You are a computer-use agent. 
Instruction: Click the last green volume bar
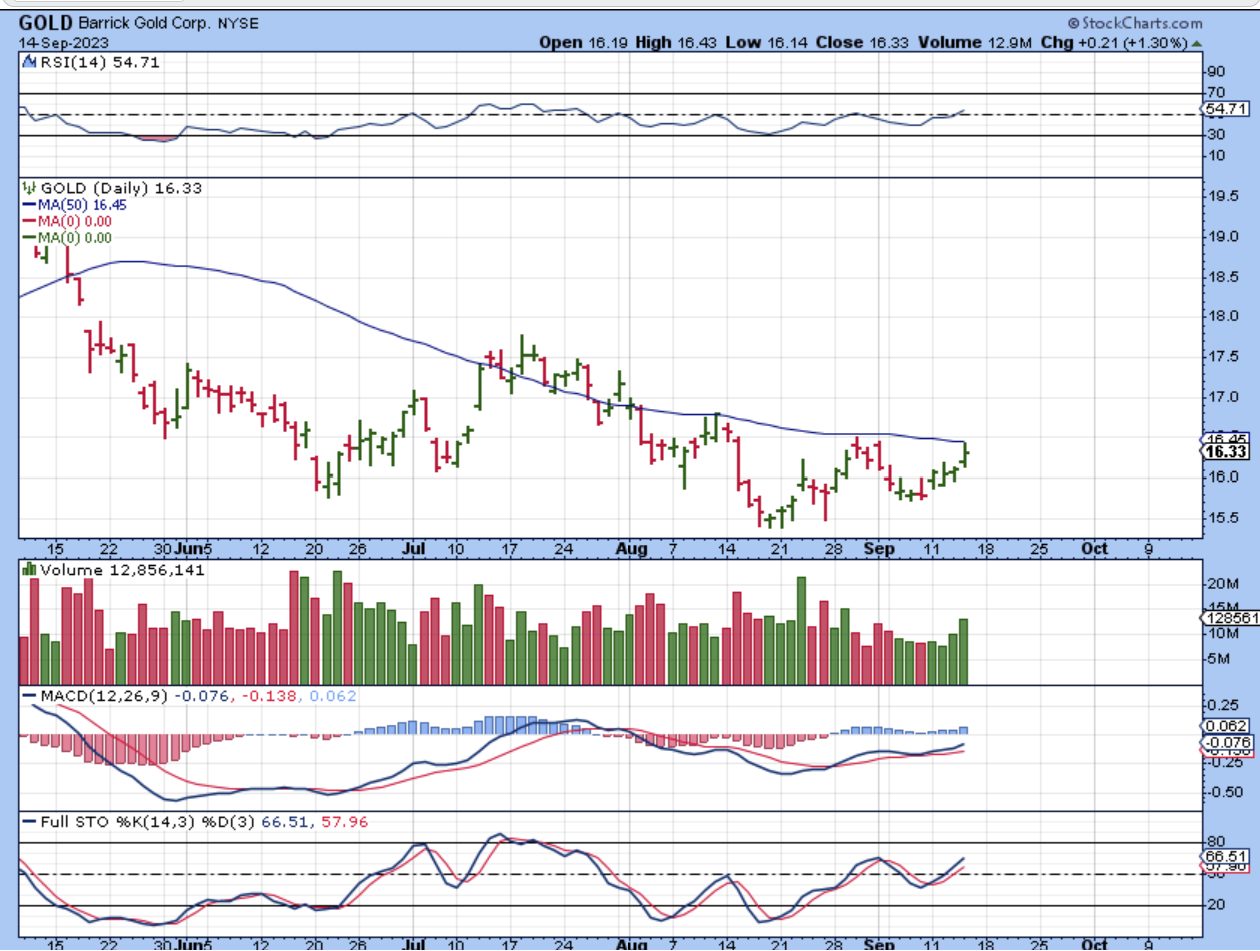pos(964,652)
